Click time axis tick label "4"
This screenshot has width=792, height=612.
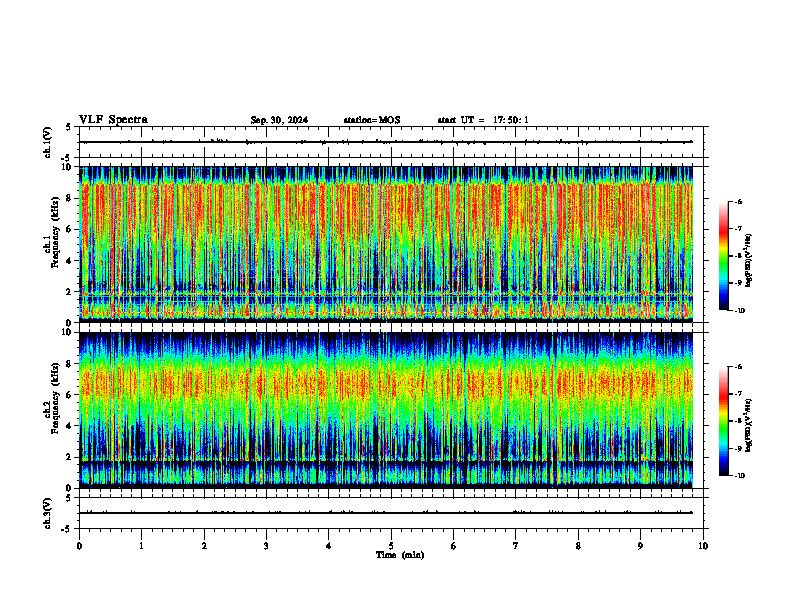329,546
